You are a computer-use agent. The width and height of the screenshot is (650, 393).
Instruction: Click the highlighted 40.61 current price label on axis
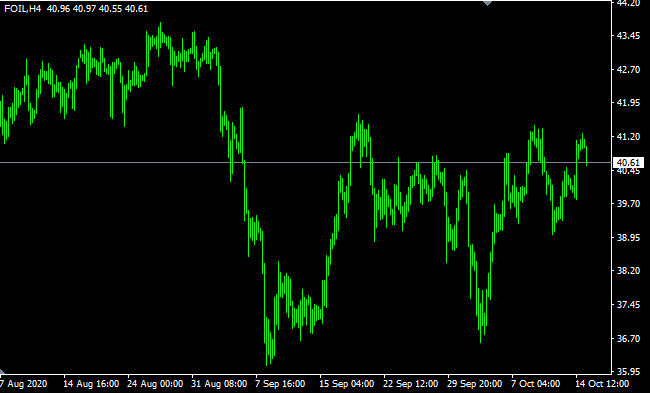pyautogui.click(x=628, y=162)
